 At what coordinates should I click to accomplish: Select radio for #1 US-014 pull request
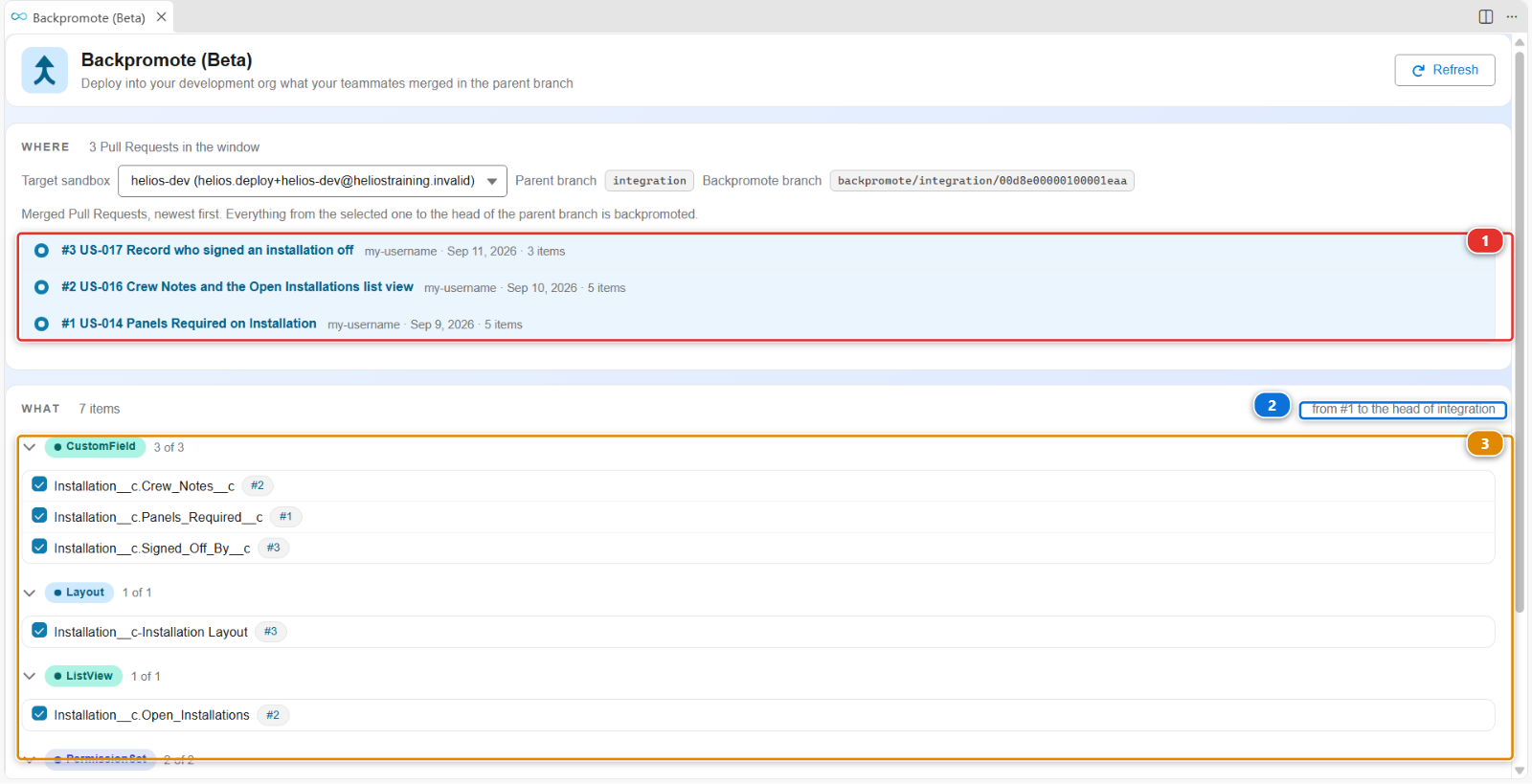coord(41,324)
